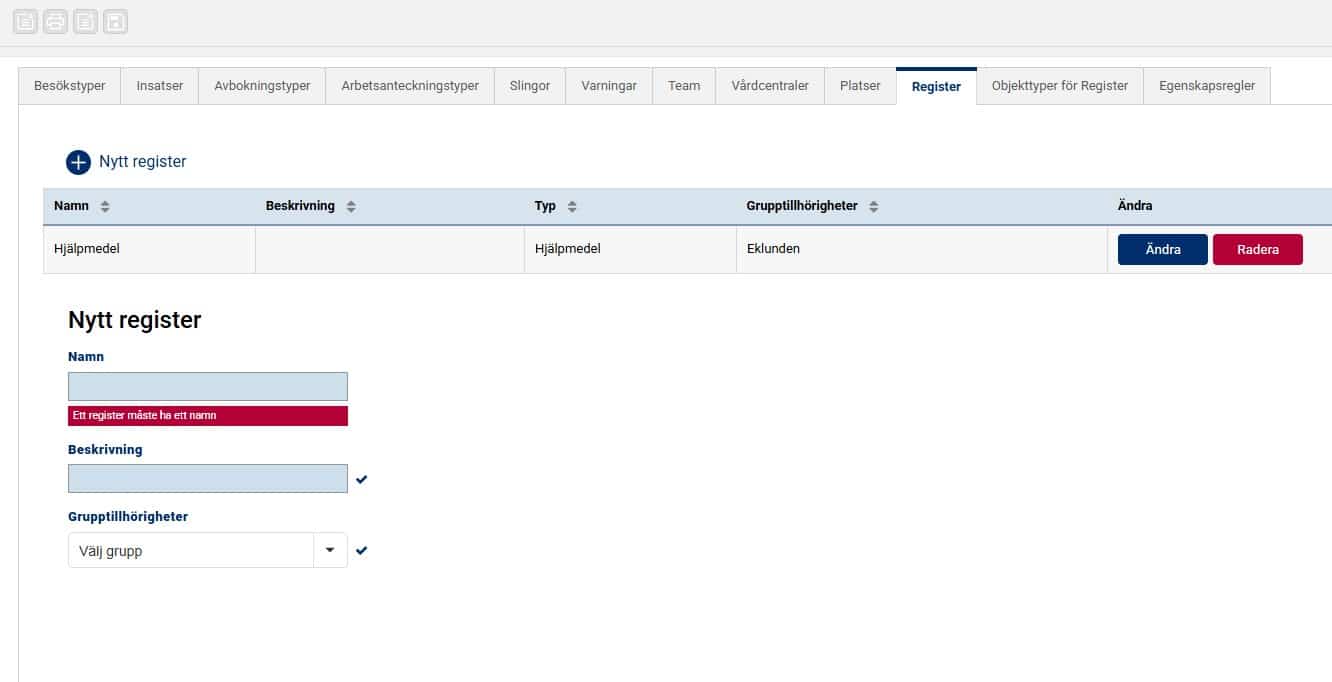Click the floppy disk save icon
Viewport: 1332px width, 682px height.
[115, 21]
